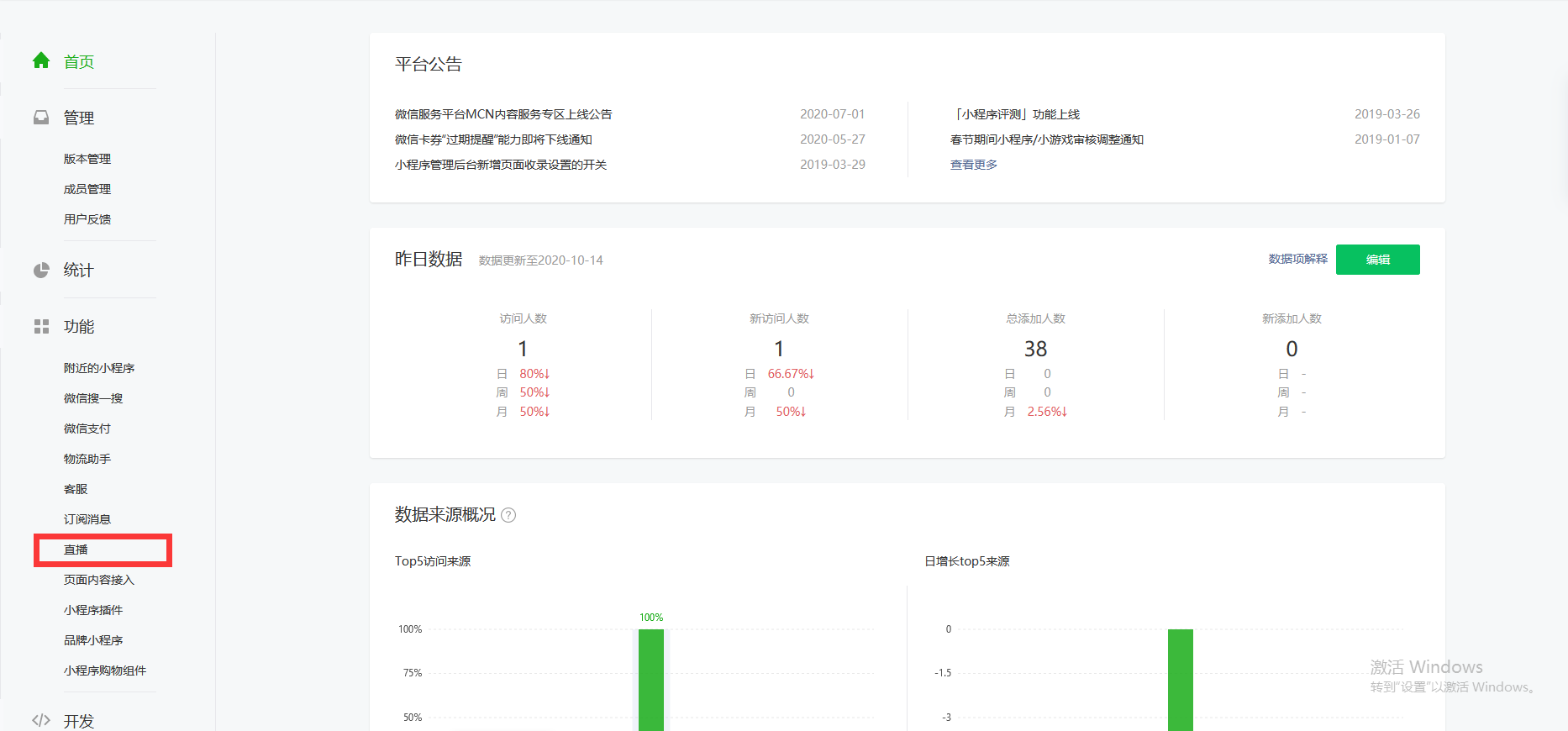Click the green home icon
The height and width of the screenshot is (731, 1568).
[x=41, y=60]
